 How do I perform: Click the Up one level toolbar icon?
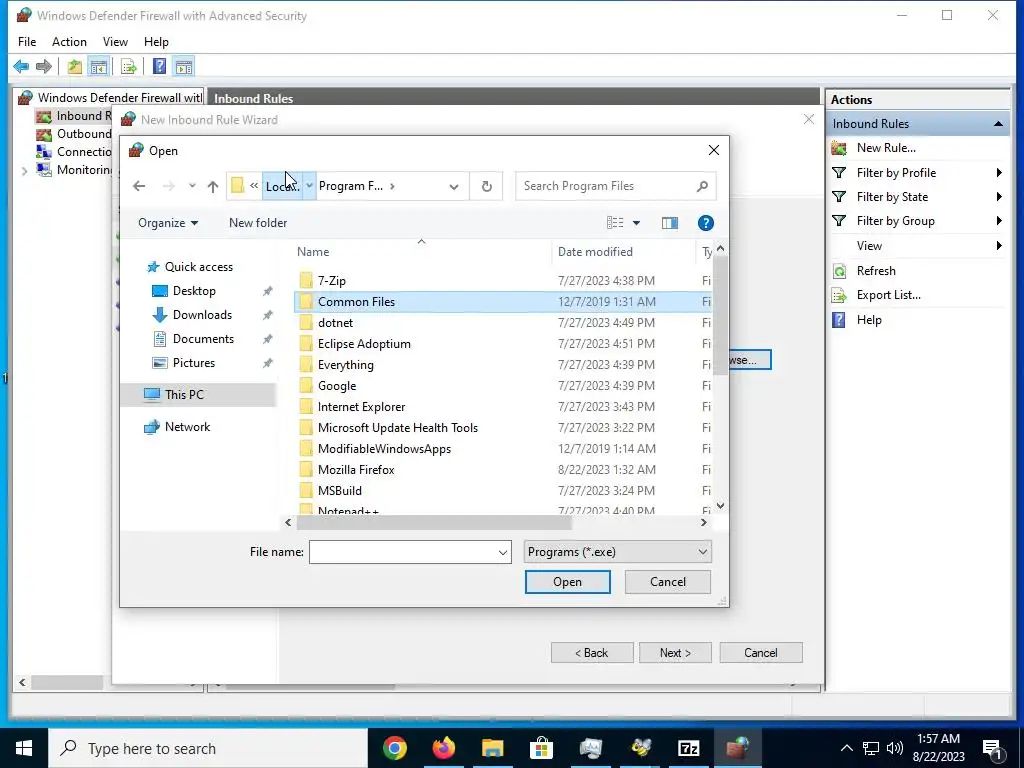(x=75, y=66)
